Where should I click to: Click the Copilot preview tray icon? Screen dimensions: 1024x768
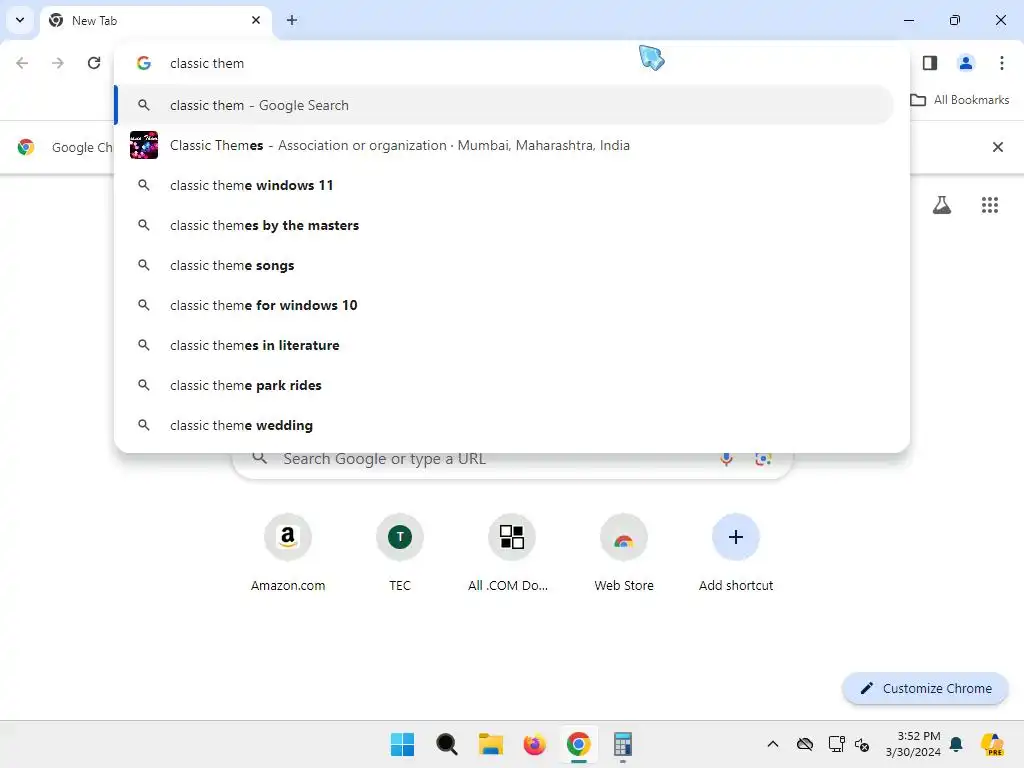pyautogui.click(x=992, y=744)
